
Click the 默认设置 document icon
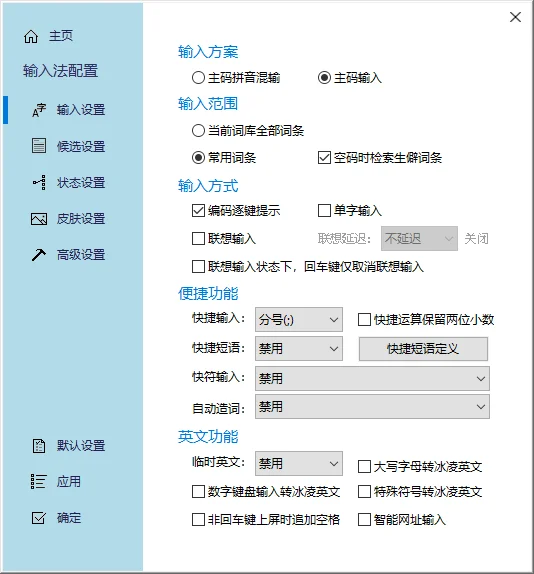(x=39, y=446)
